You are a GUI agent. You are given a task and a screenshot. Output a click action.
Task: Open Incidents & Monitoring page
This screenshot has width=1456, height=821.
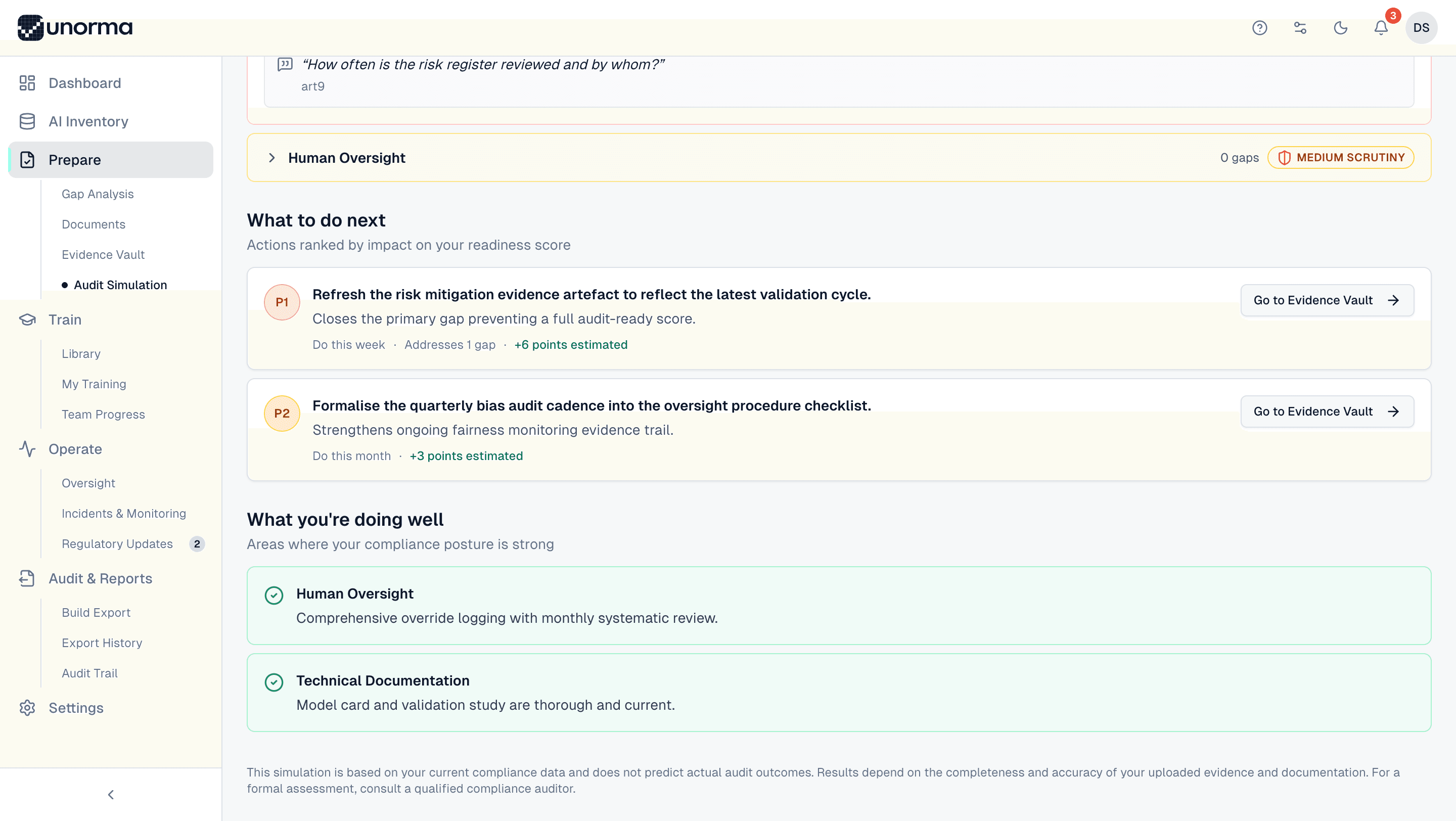click(124, 514)
